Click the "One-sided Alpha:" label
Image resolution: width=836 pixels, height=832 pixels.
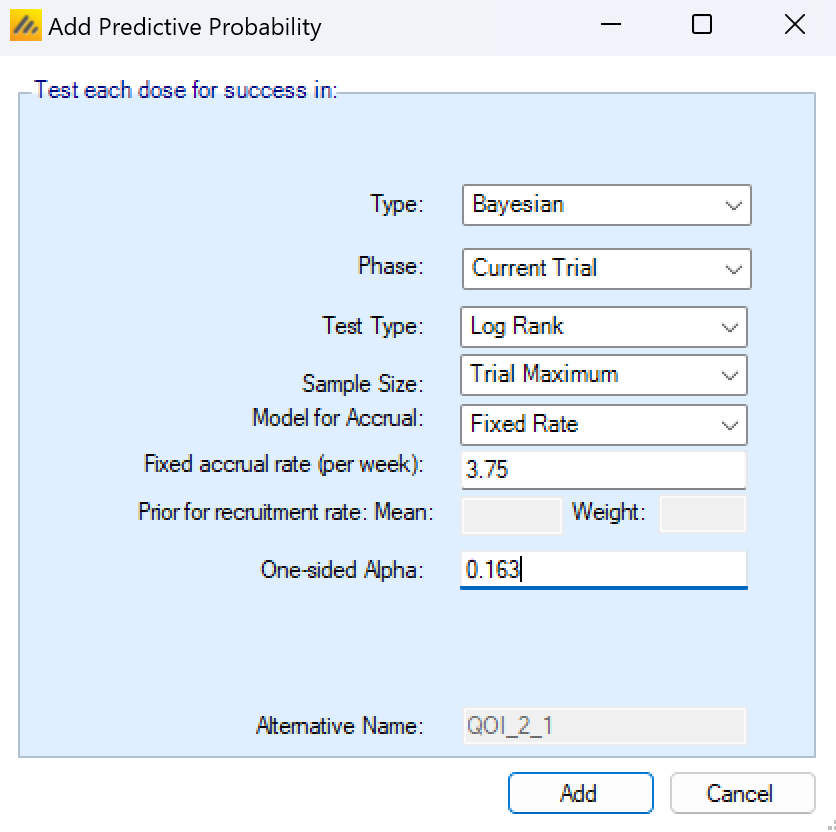[x=342, y=570]
